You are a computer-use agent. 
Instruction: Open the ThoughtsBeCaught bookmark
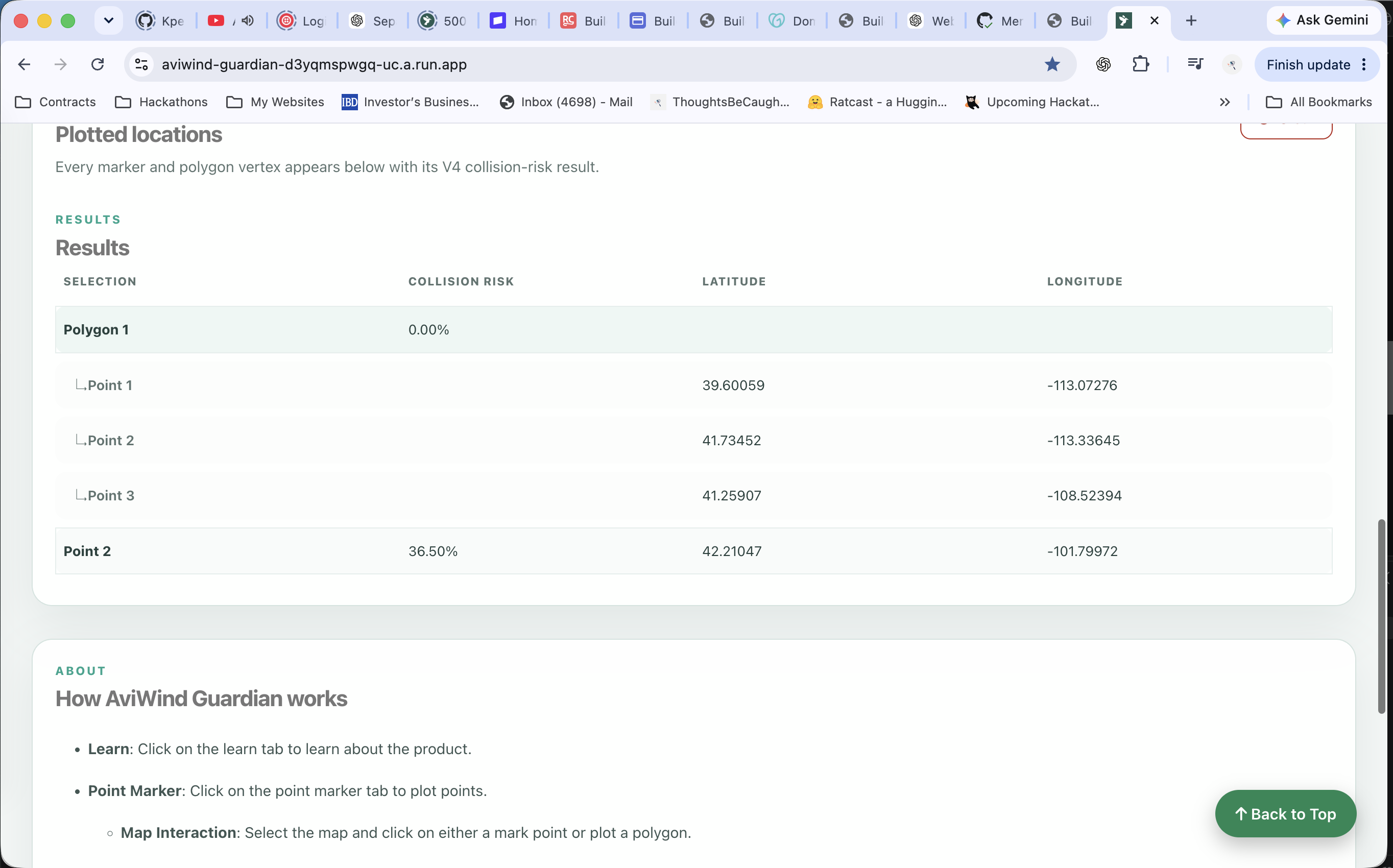pyautogui.click(x=720, y=102)
